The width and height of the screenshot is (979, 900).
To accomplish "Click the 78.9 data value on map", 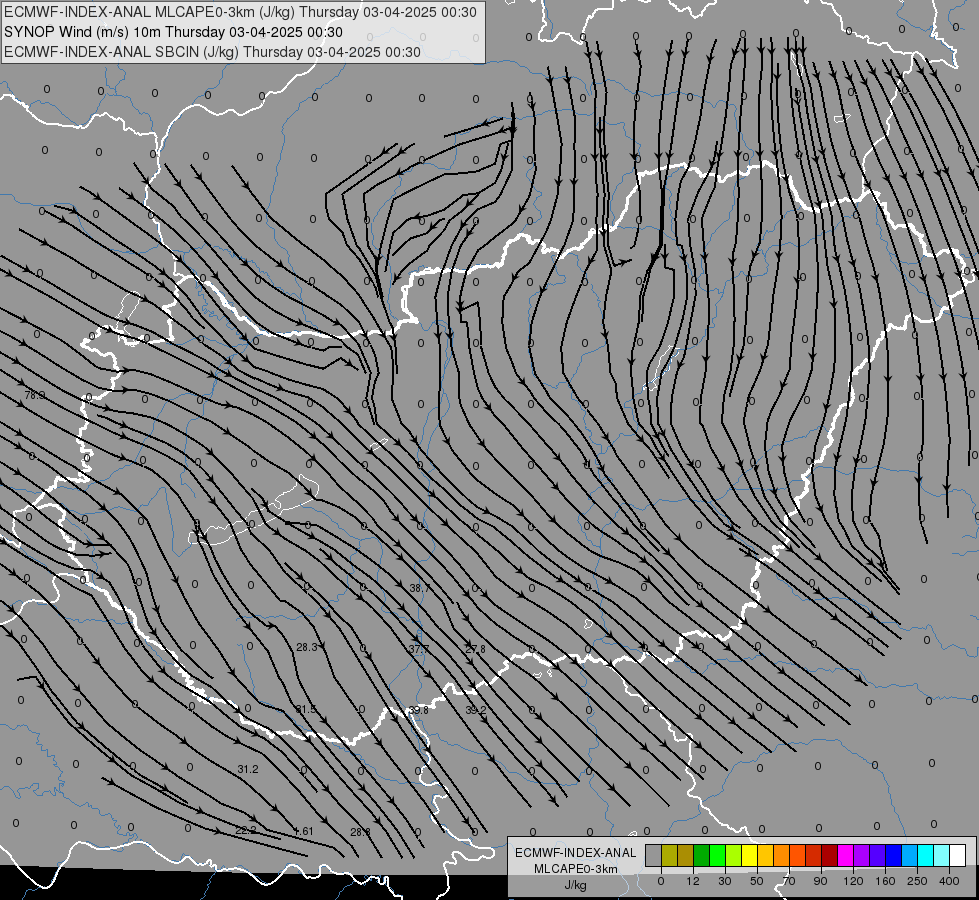I will (34, 395).
